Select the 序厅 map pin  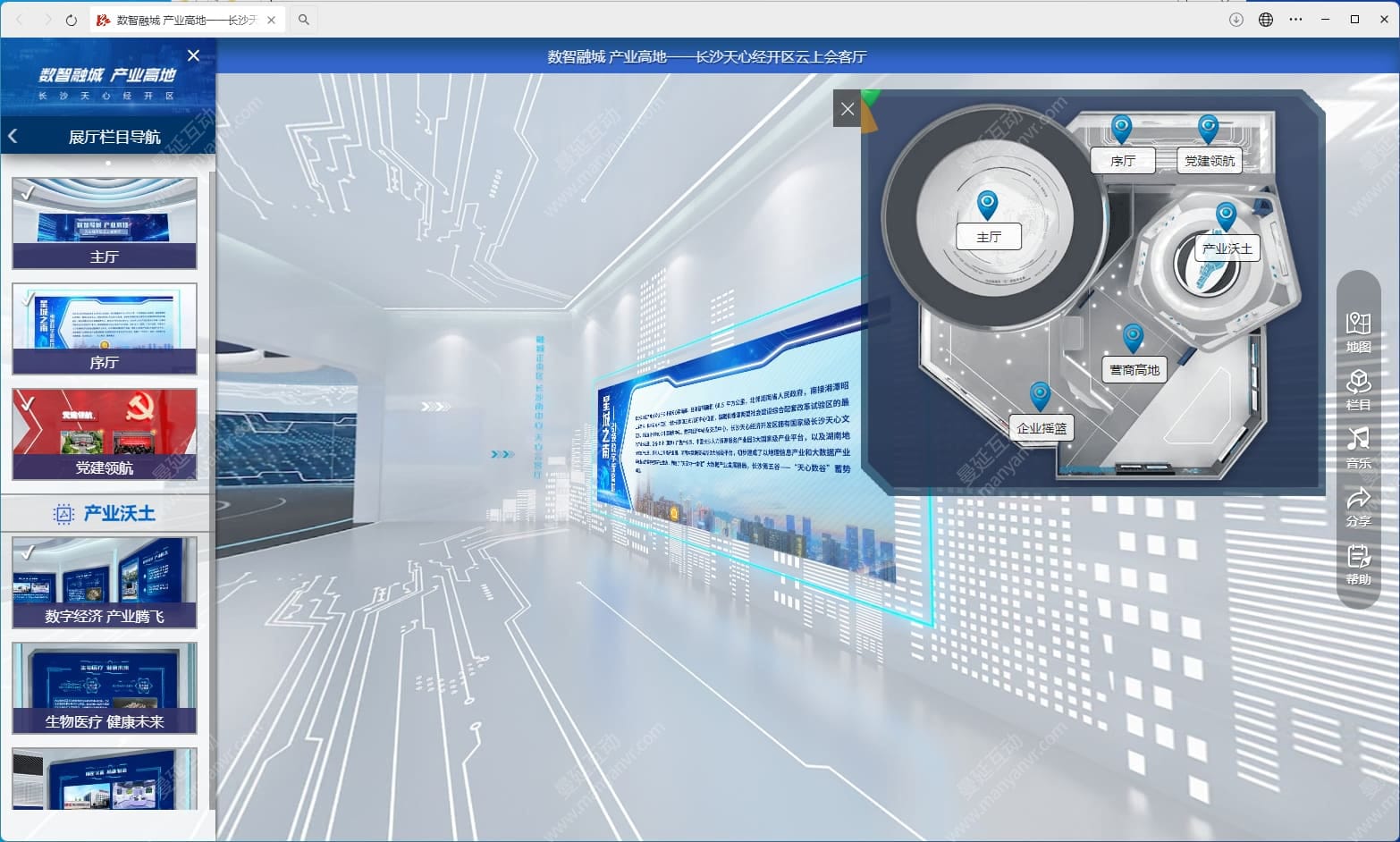coord(1121,129)
